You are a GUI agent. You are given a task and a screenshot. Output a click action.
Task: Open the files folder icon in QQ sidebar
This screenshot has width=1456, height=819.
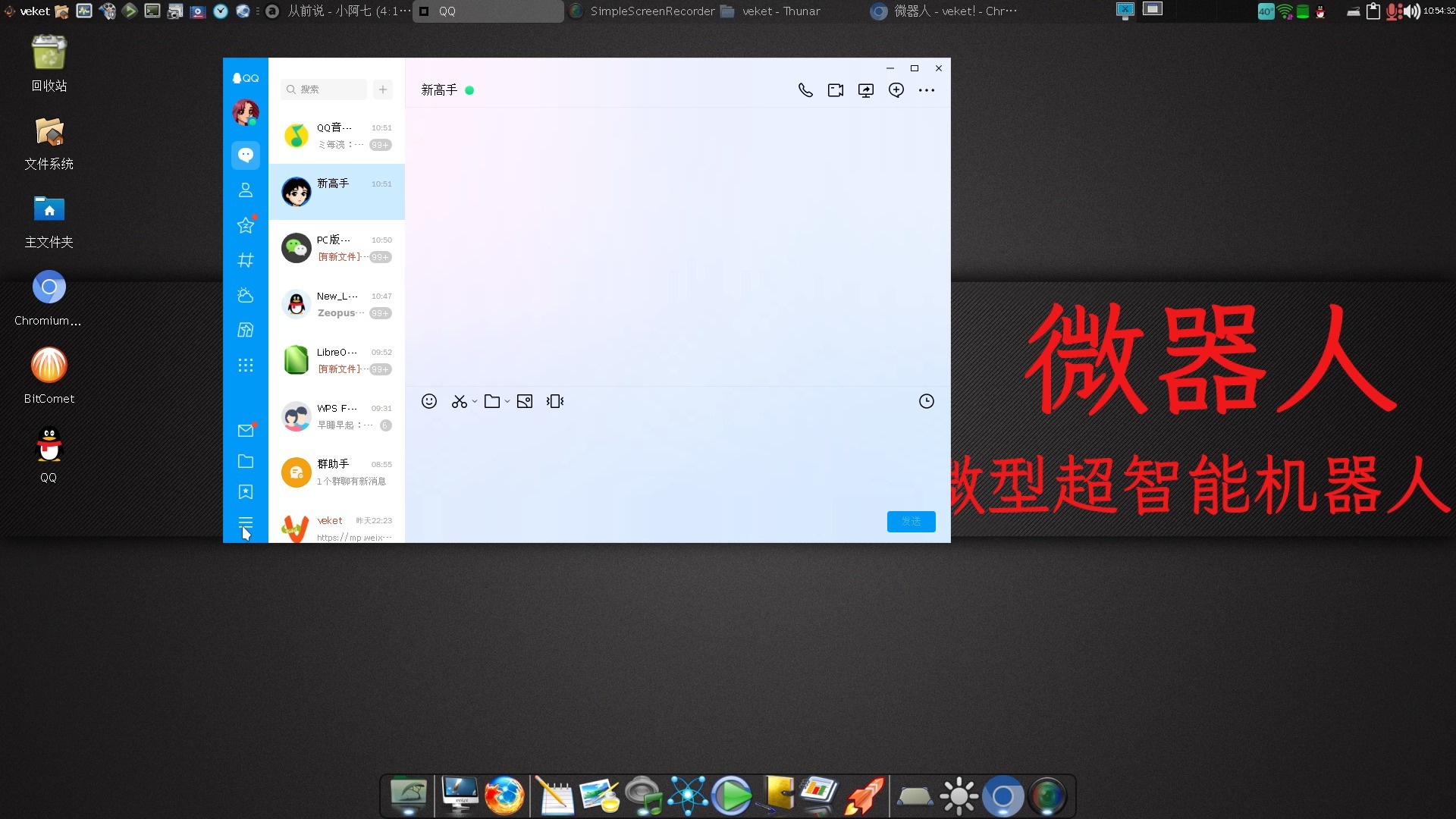[245, 461]
